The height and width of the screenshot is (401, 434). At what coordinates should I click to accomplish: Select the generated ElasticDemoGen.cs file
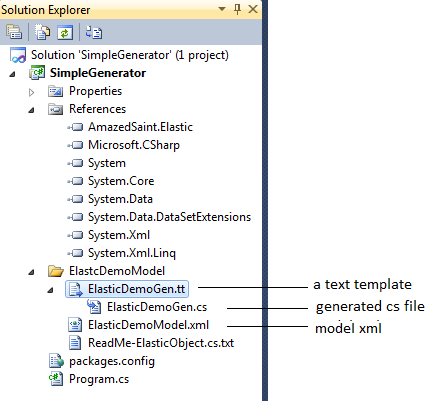tap(157, 307)
